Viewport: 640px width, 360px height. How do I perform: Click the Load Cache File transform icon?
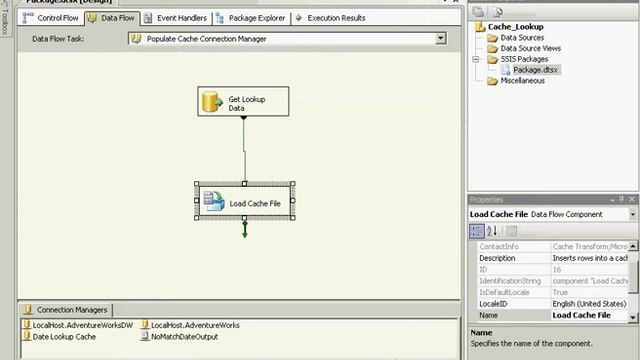pos(214,201)
